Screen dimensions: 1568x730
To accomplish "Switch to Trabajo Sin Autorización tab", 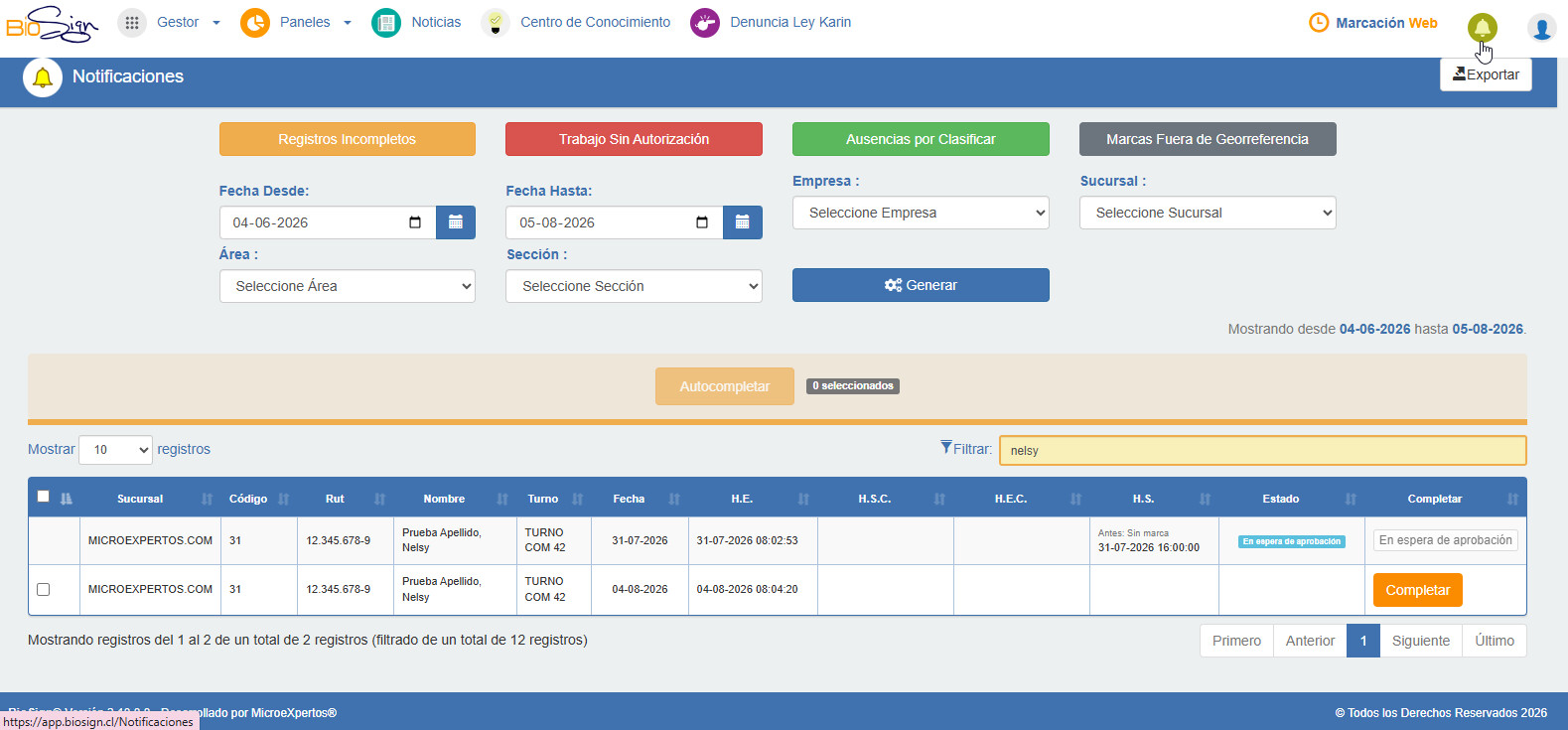I will [x=634, y=139].
